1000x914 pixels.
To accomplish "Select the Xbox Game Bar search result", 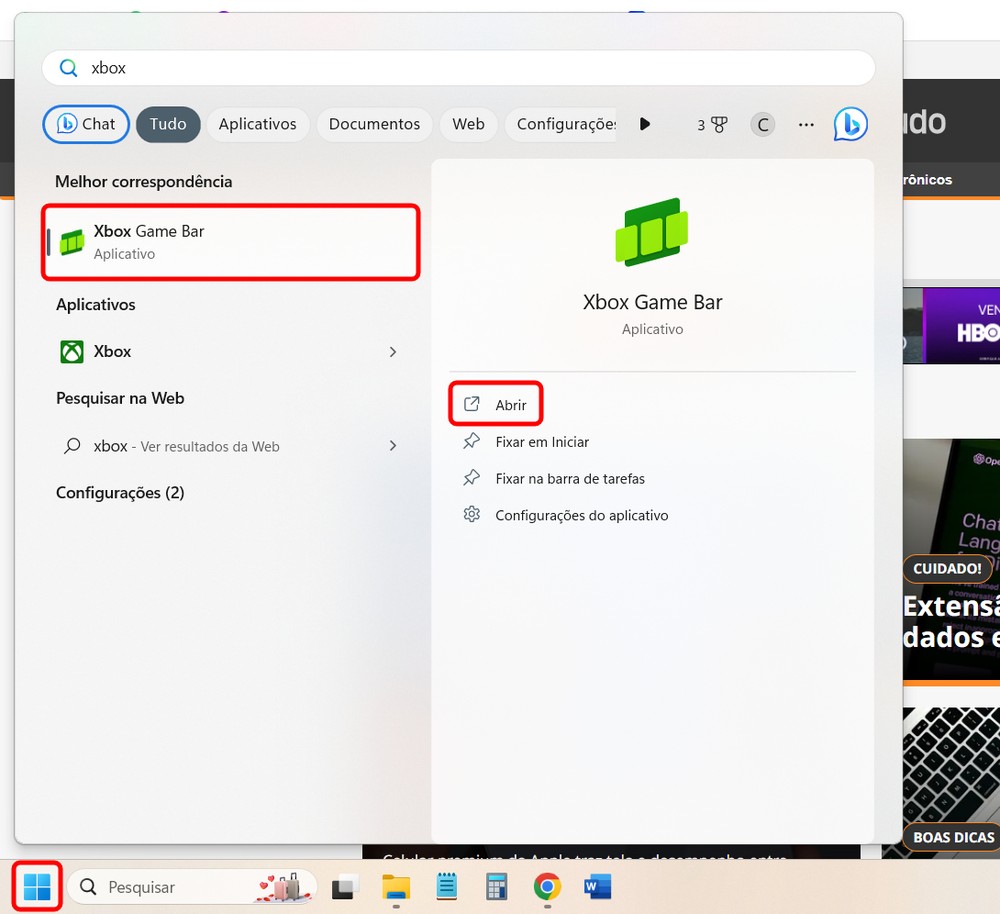I will [x=230, y=241].
